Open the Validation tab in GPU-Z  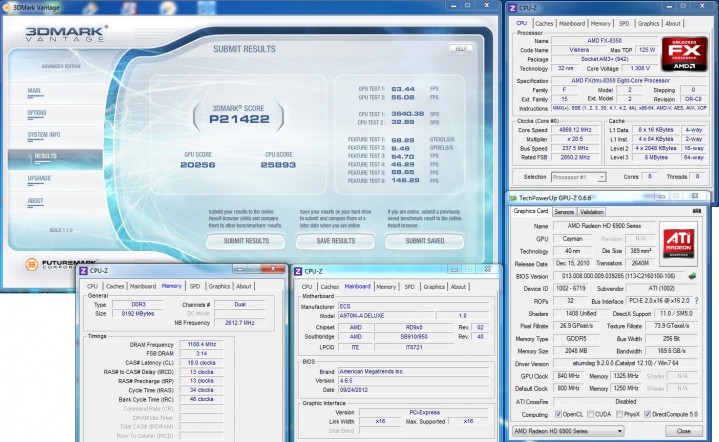coord(592,212)
